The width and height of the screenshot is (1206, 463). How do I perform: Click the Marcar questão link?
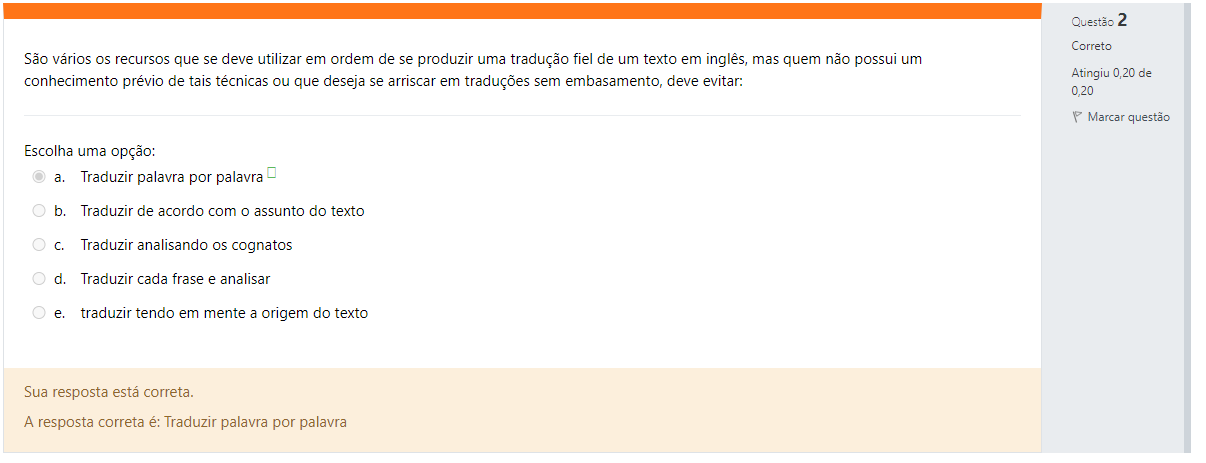(1128, 117)
